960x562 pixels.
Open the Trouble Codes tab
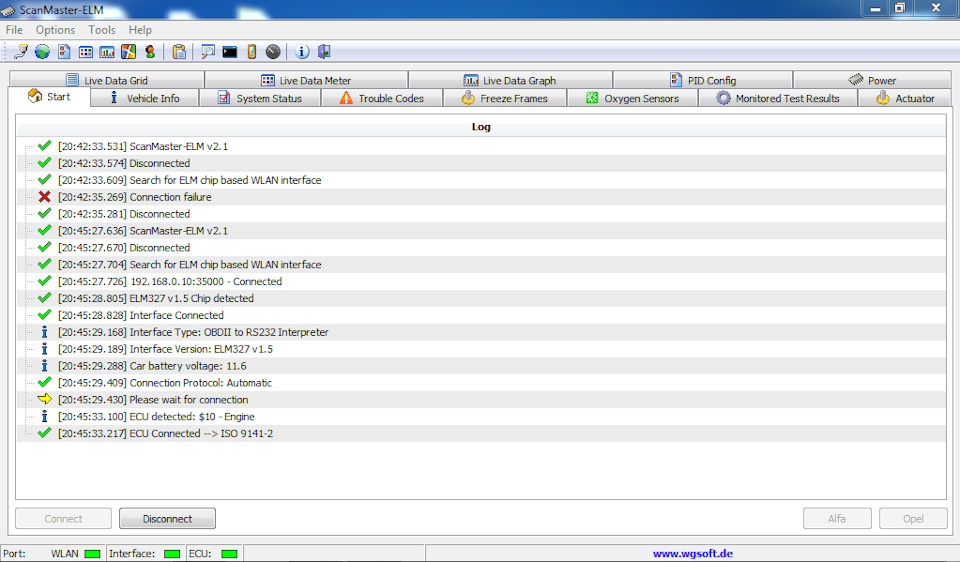coord(381,98)
